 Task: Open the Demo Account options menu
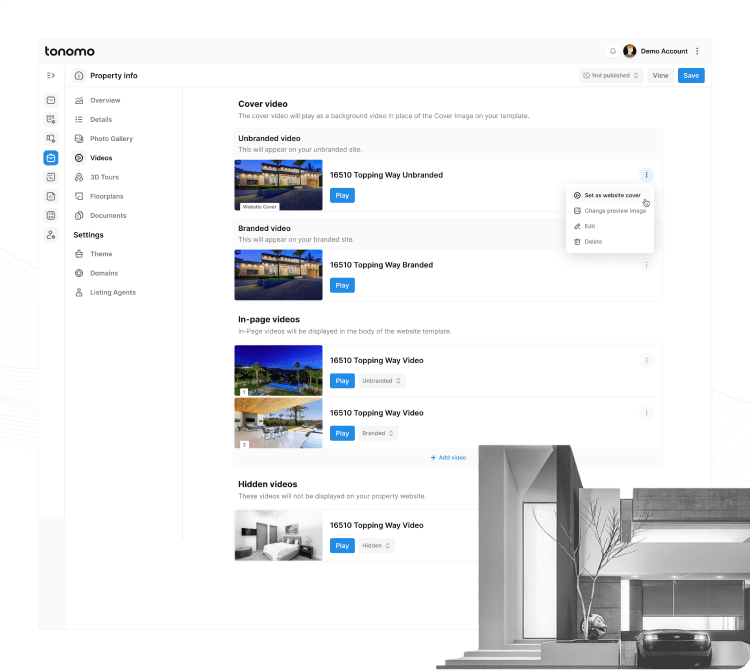697,51
